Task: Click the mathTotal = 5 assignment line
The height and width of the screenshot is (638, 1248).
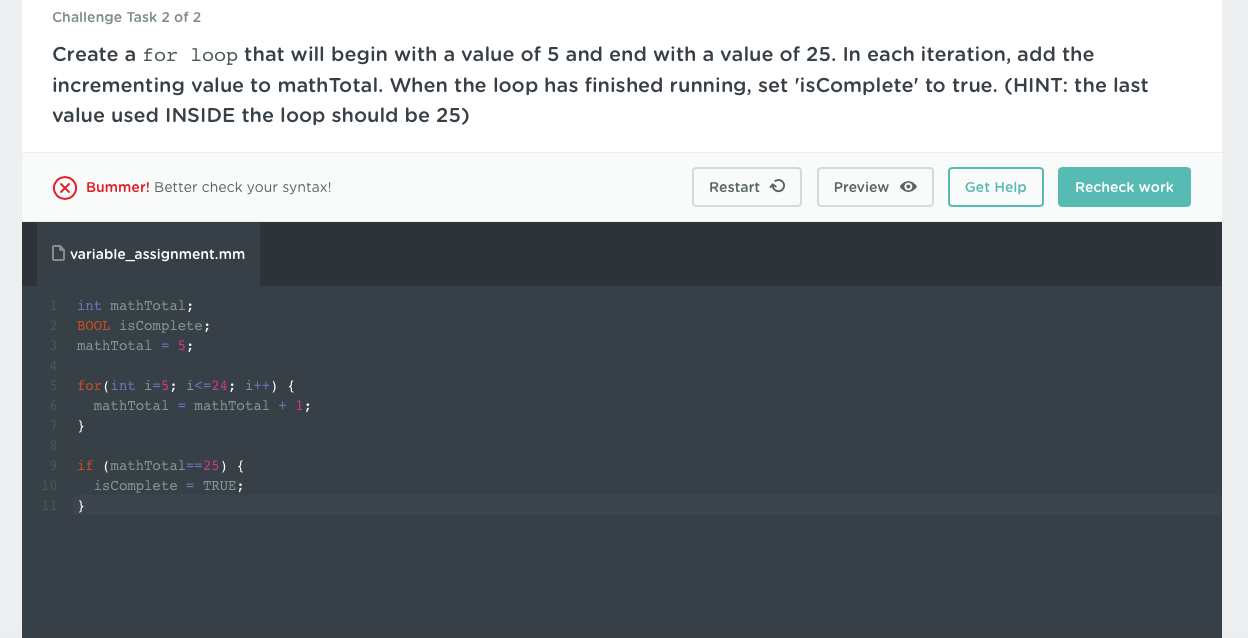Action: click(135, 346)
